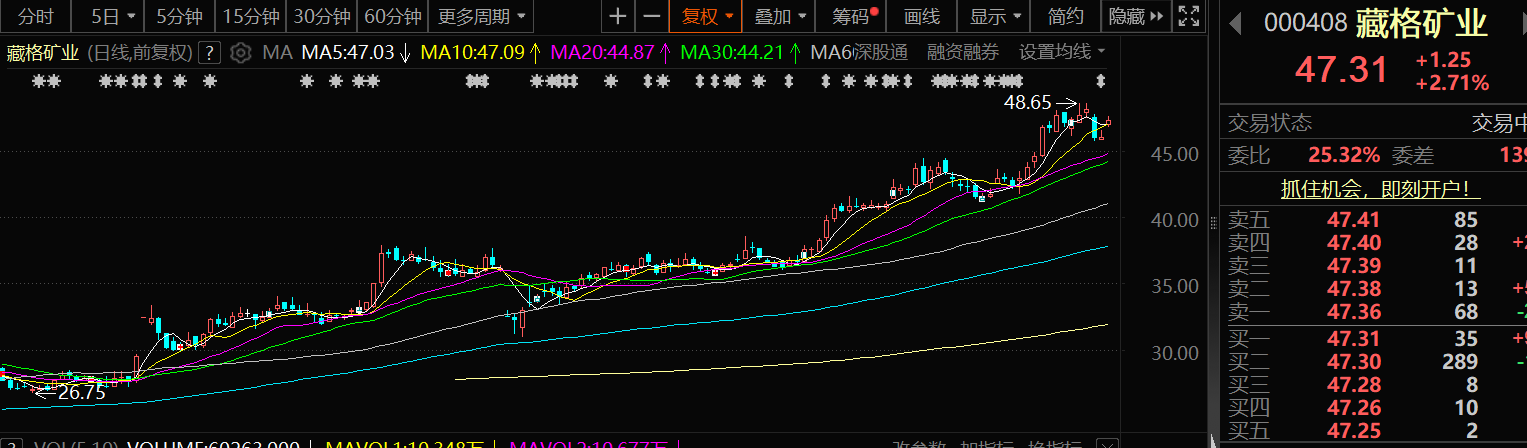Switch to the 分时 intraday tab
The width and height of the screenshot is (1527, 448).
pyautogui.click(x=36, y=16)
